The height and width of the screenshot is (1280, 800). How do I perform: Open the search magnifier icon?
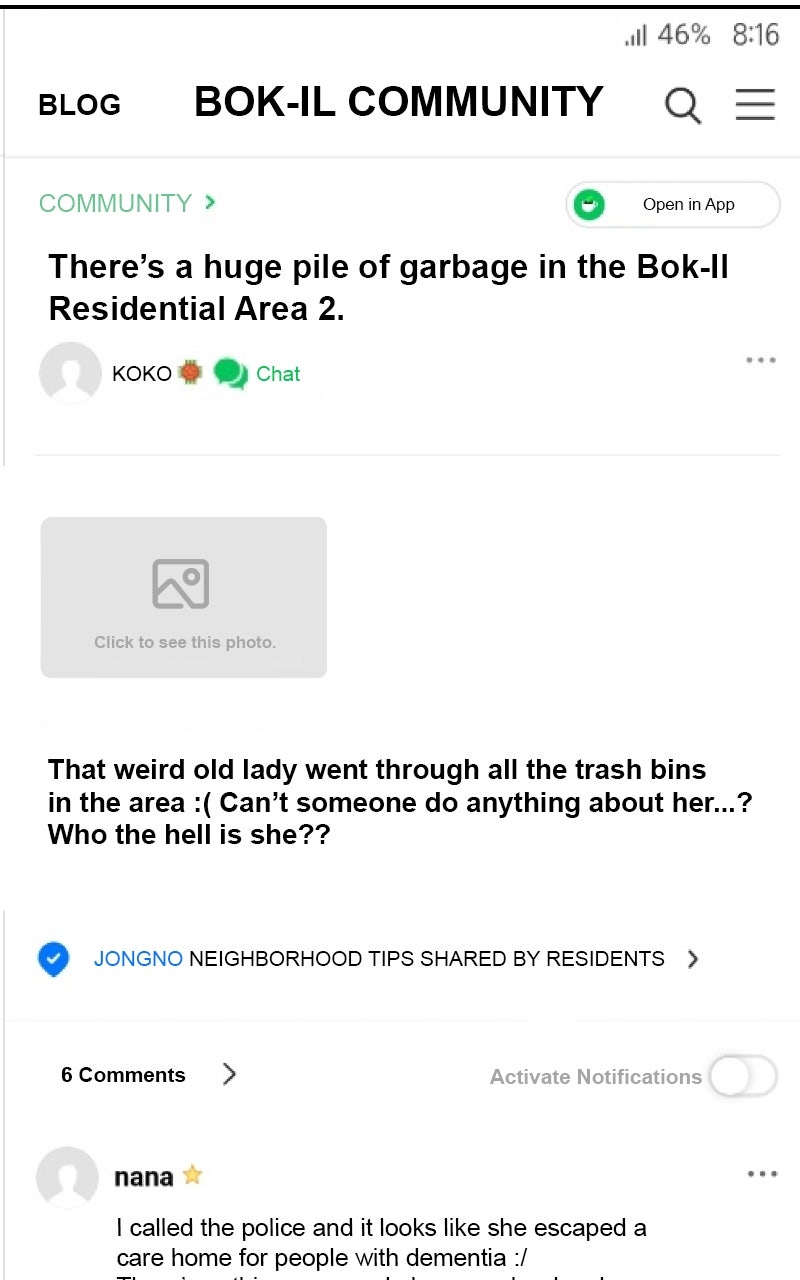click(x=682, y=104)
